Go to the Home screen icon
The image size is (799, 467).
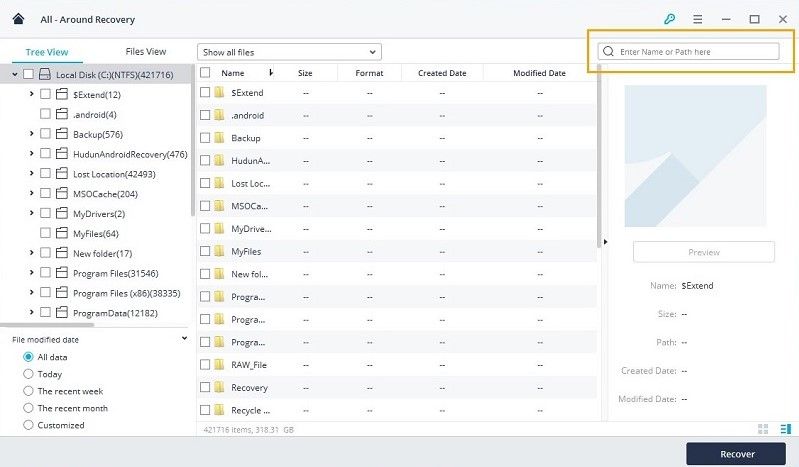tap(18, 19)
